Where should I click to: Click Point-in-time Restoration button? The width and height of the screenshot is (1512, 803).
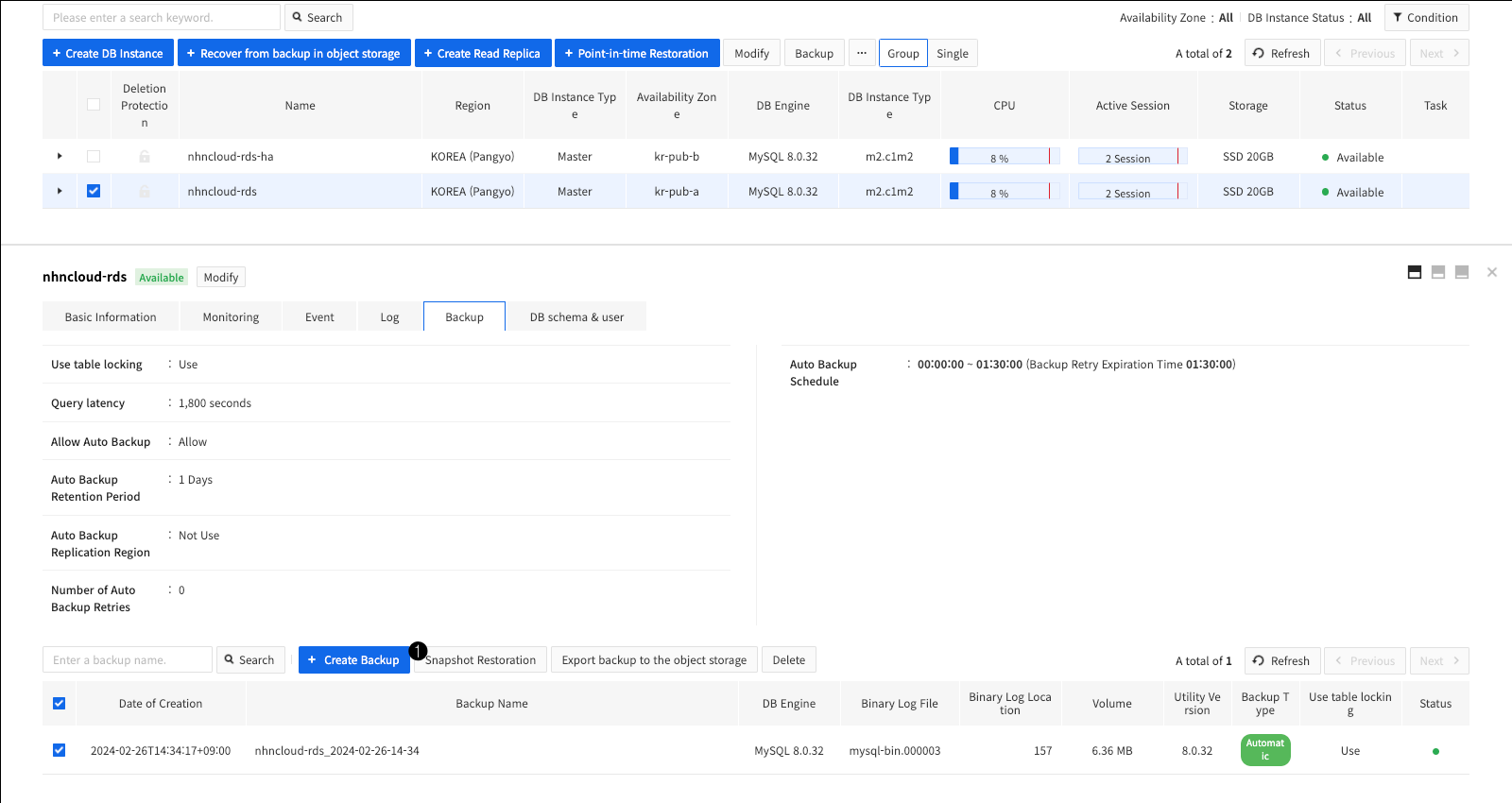(637, 53)
